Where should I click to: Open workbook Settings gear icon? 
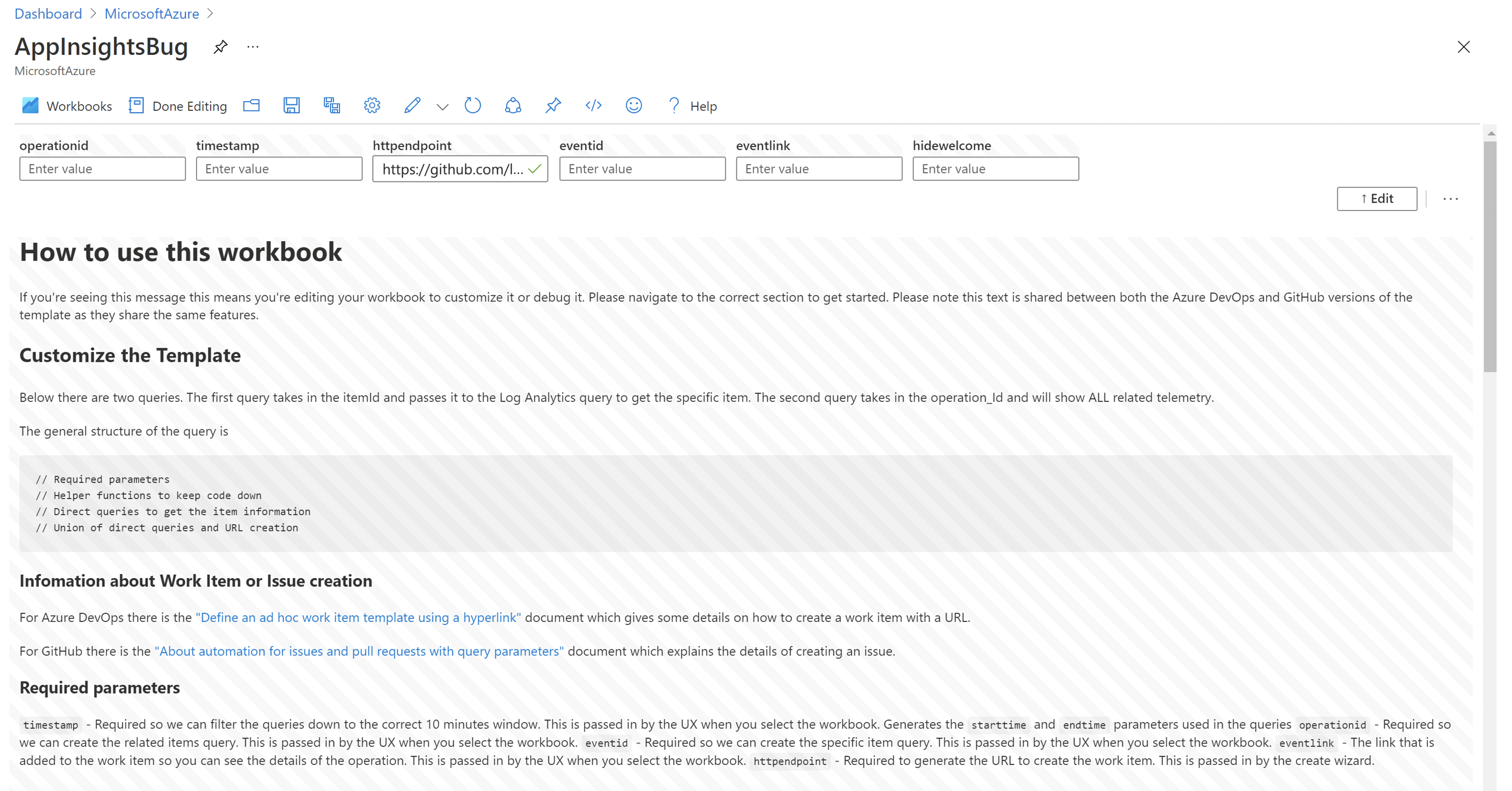coord(372,105)
